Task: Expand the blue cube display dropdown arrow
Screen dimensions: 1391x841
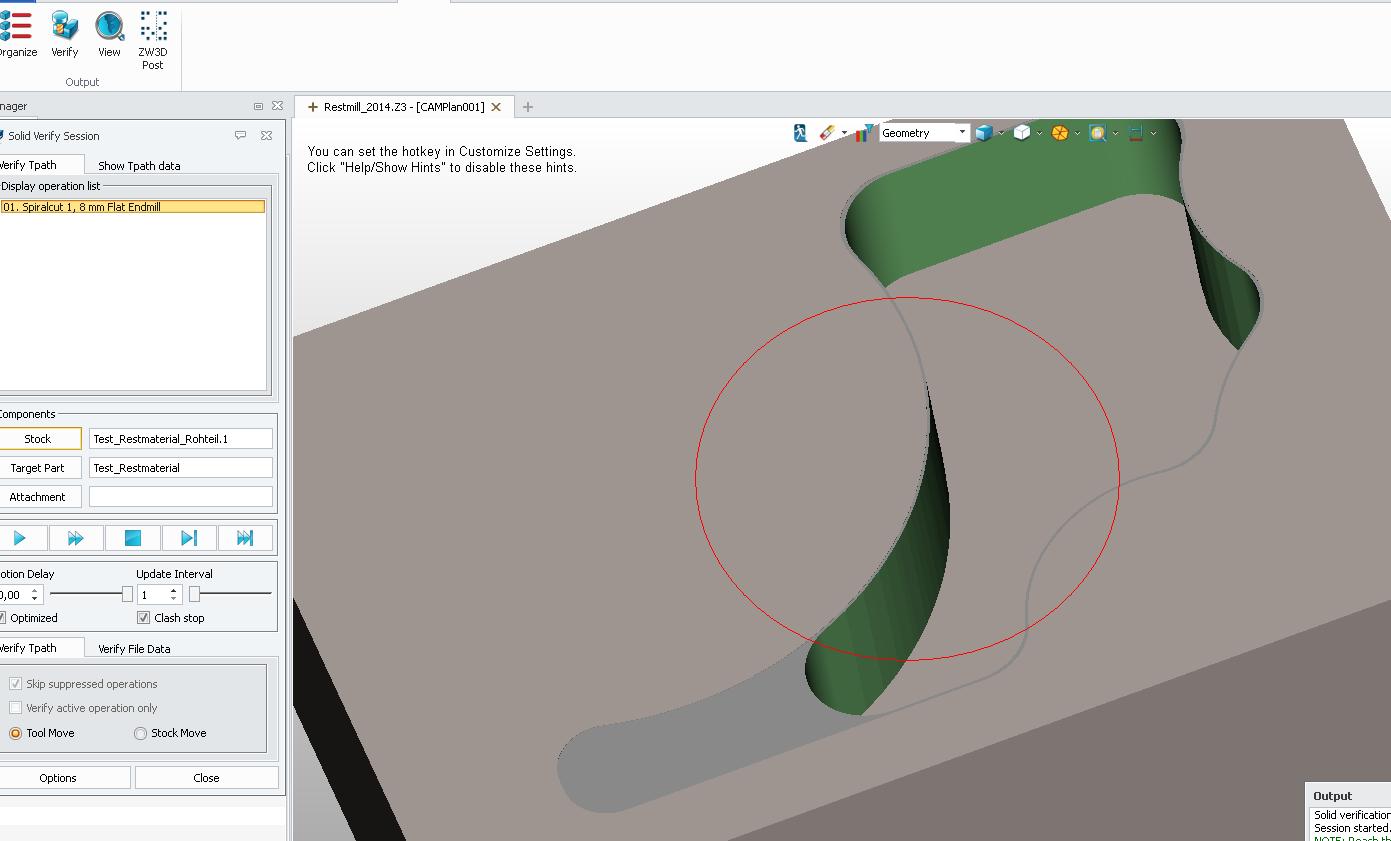Action: [1001, 133]
